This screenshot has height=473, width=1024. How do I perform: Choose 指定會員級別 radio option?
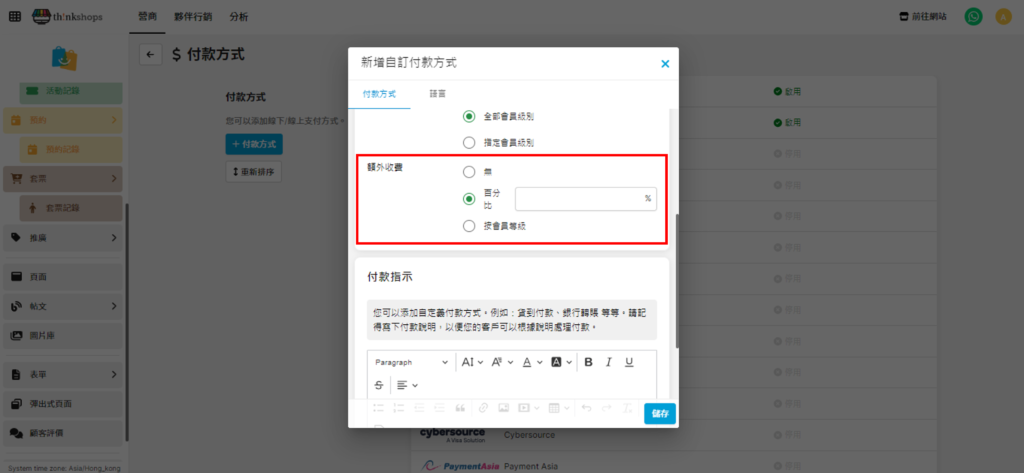(469, 143)
